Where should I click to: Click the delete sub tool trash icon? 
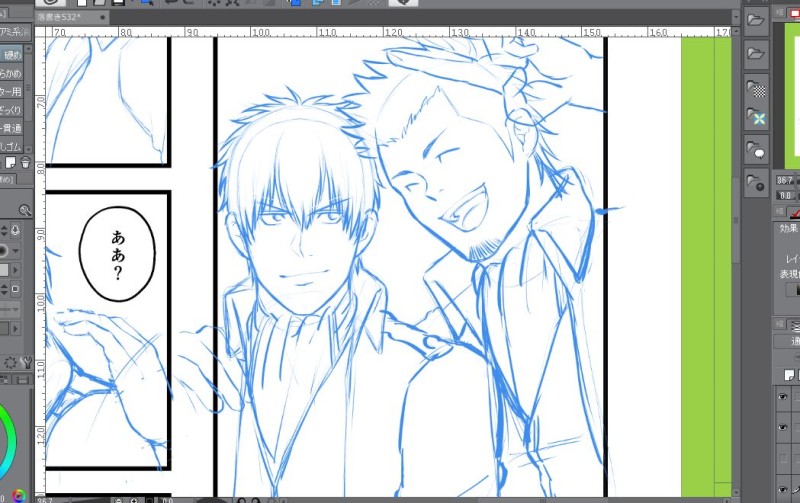(25, 163)
